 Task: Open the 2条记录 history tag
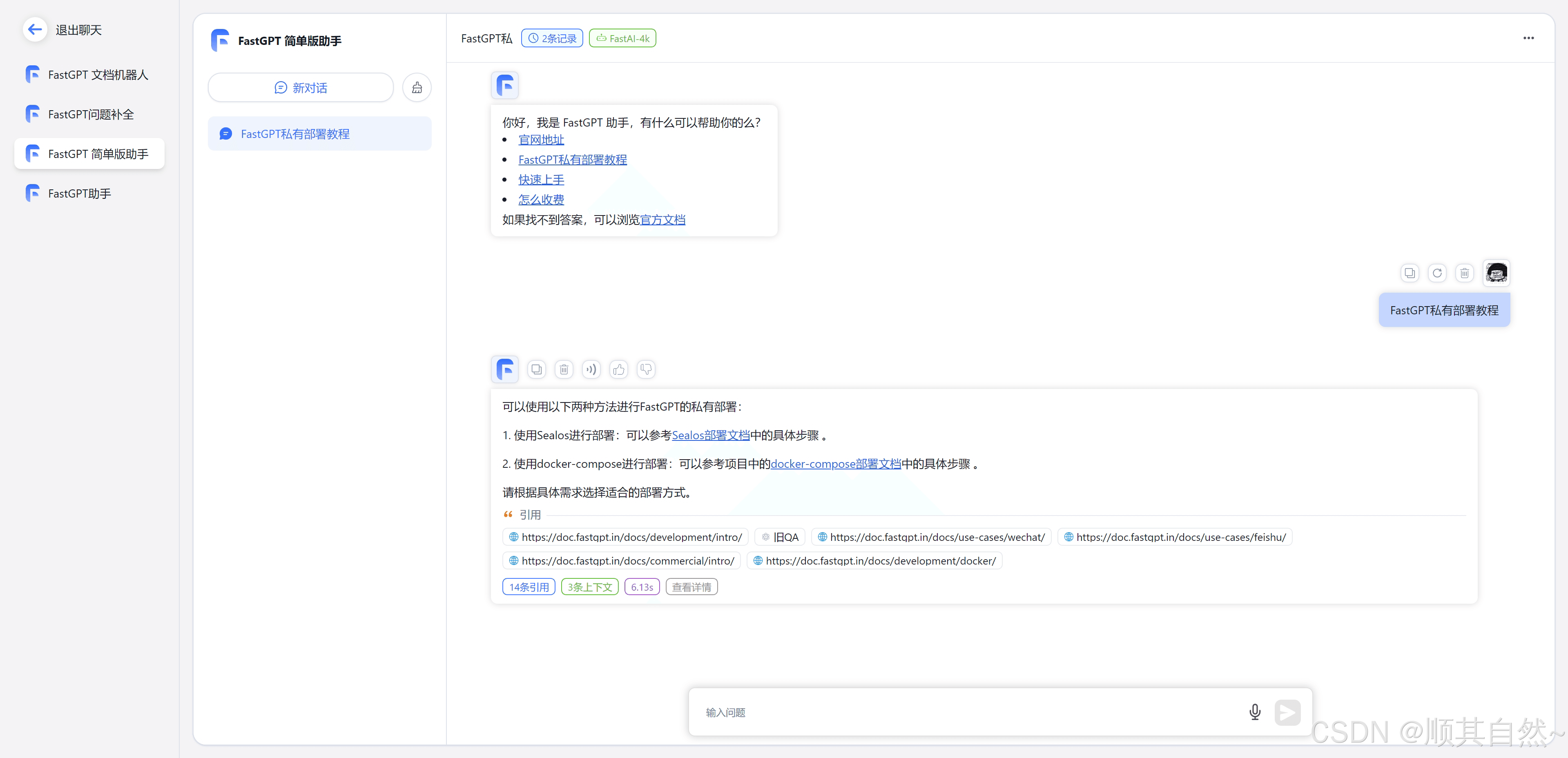click(552, 38)
